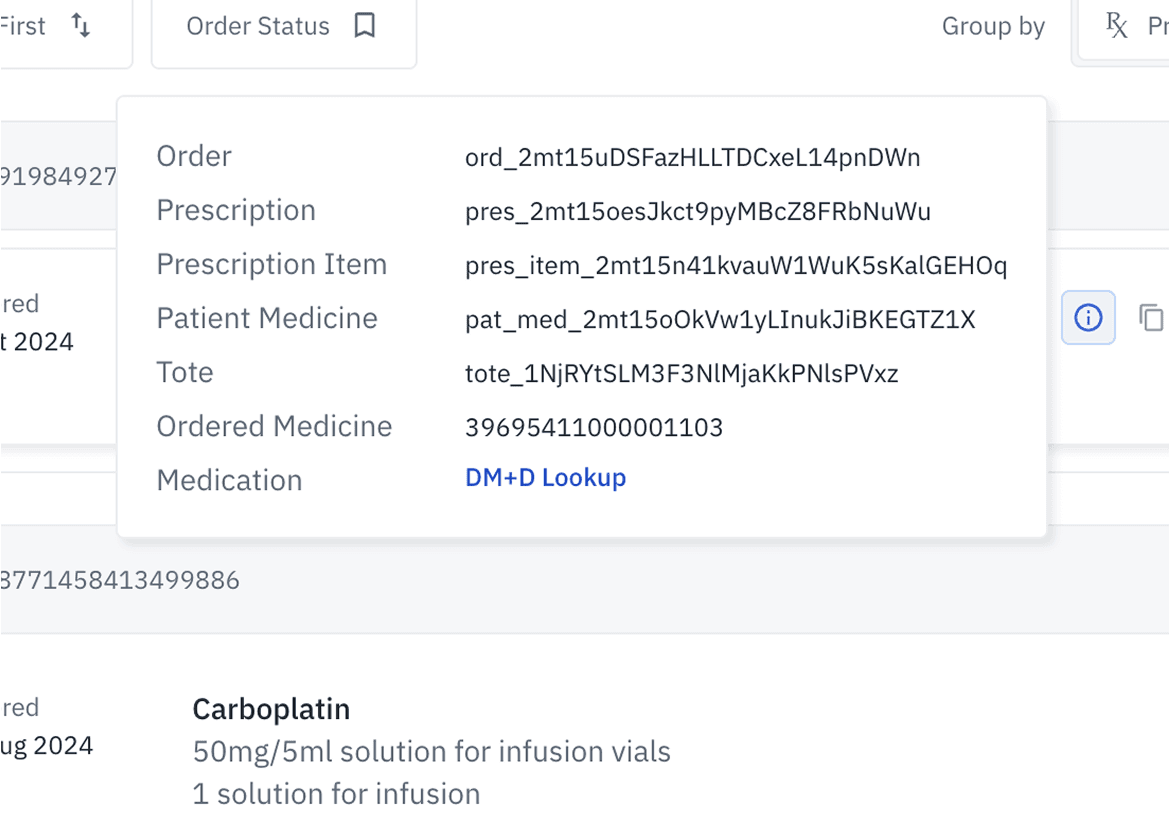The height and width of the screenshot is (834, 1169).
Task: Open the DM+D Lookup link
Action: pos(546,477)
